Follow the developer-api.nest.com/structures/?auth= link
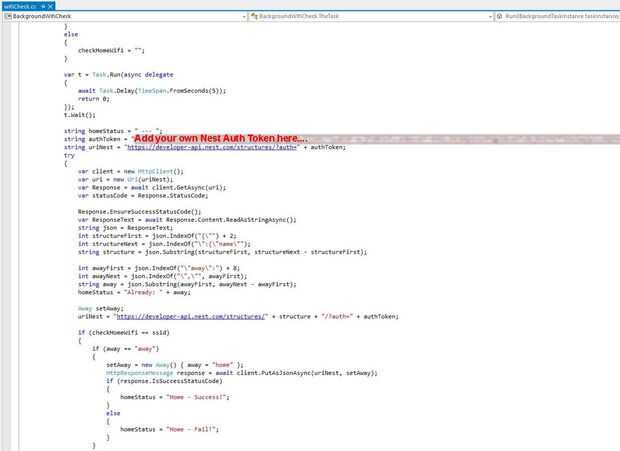 [212, 147]
